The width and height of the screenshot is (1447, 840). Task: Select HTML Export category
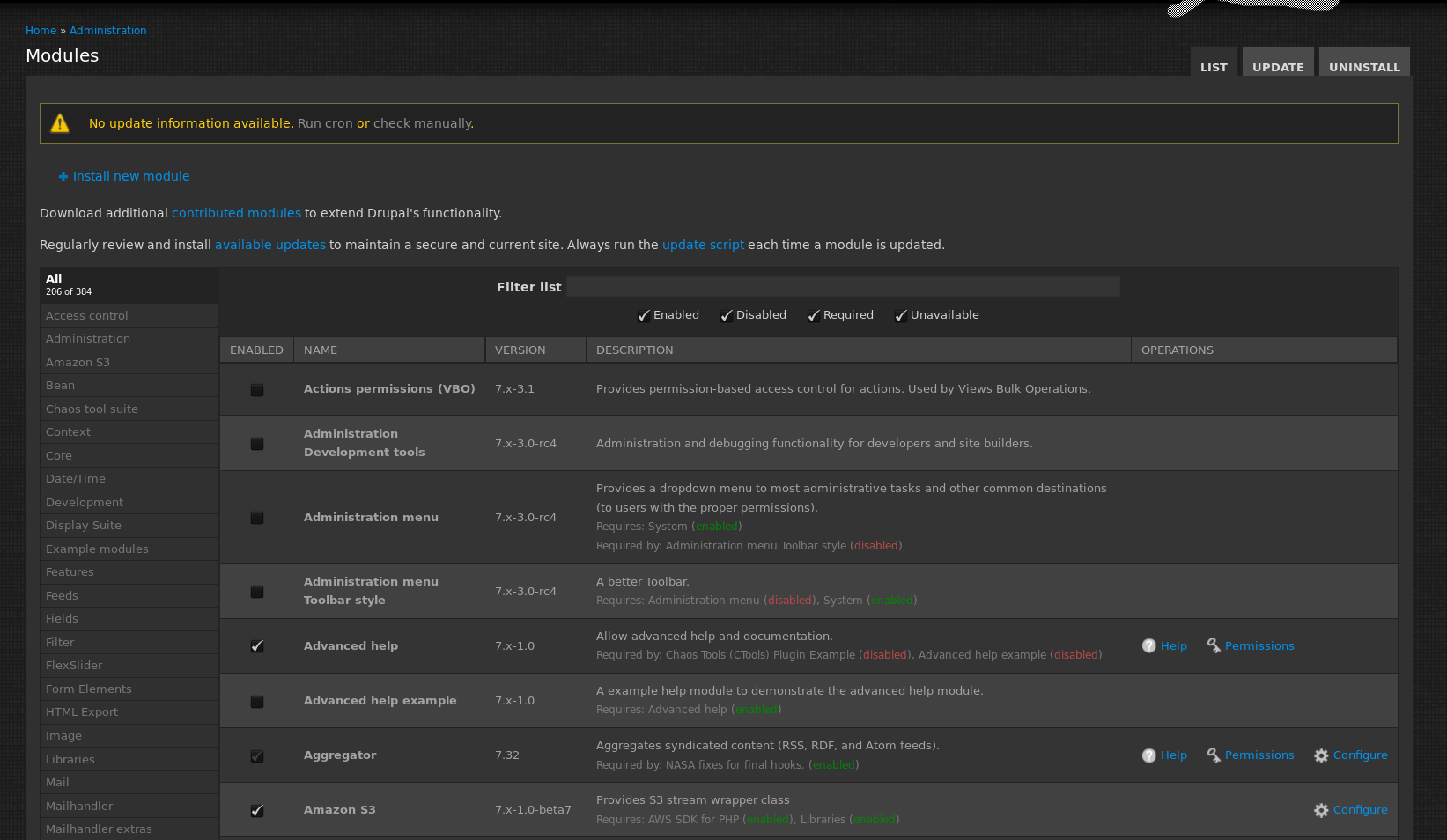[x=129, y=712]
